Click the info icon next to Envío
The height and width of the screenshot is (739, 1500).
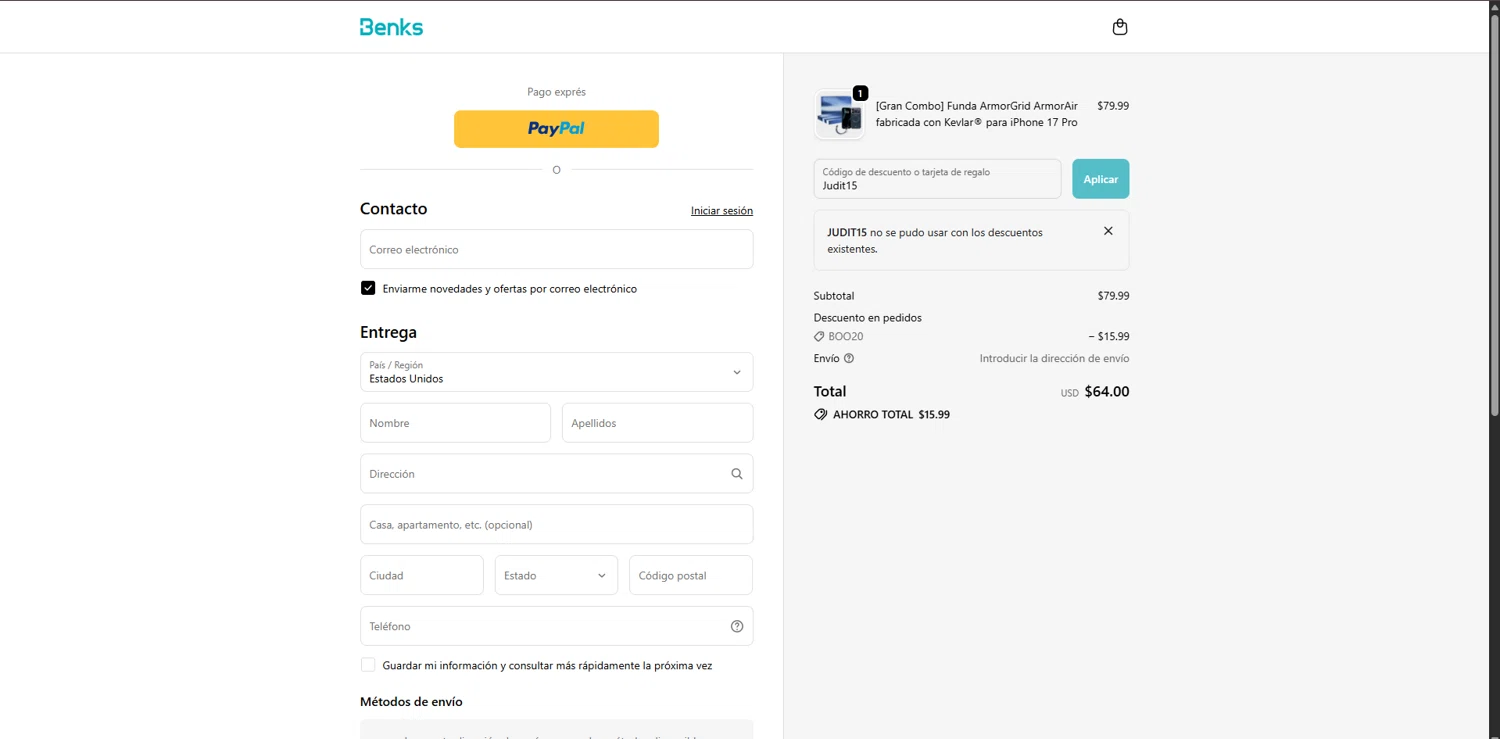tap(849, 358)
